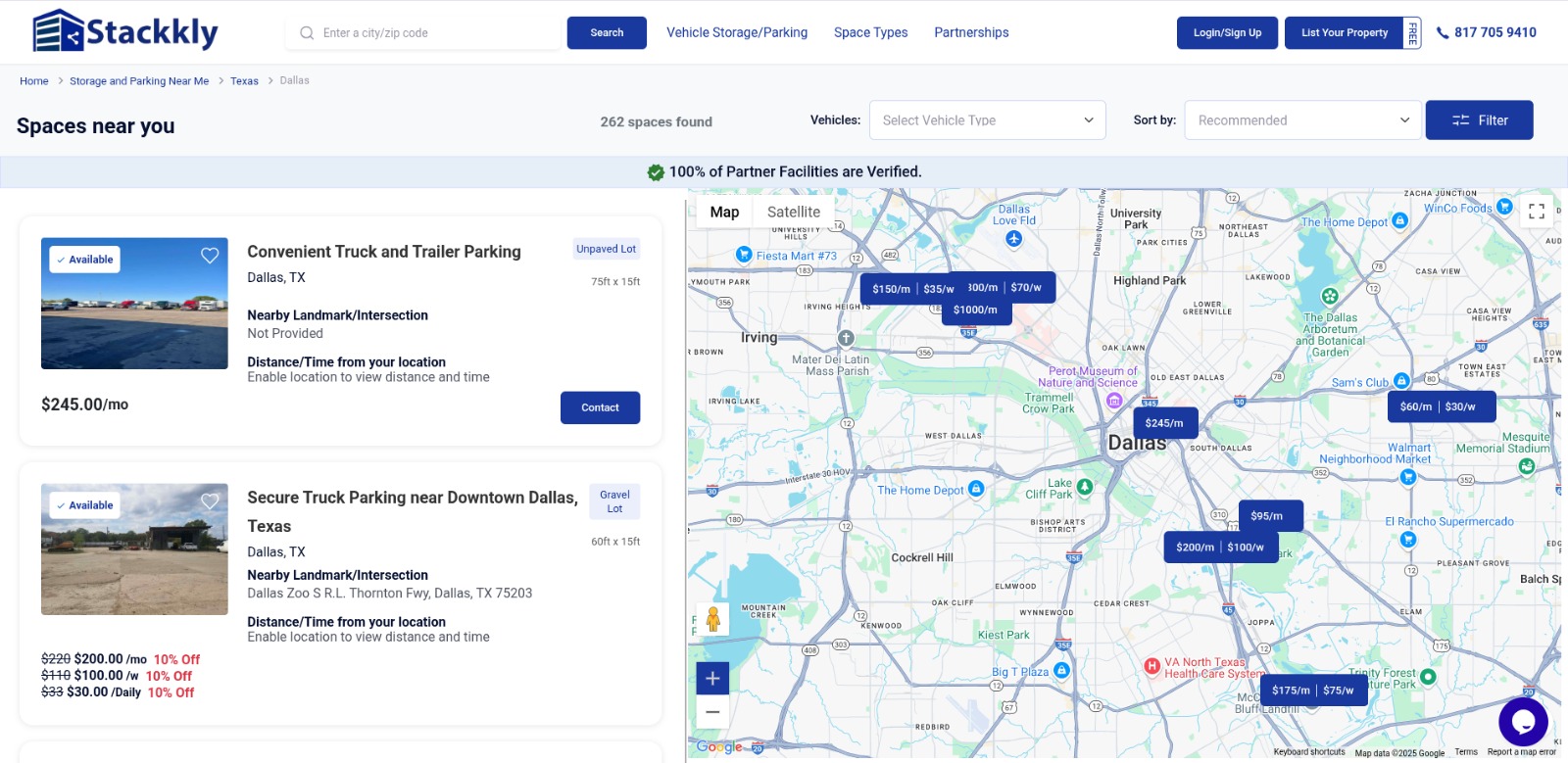This screenshot has width=1568, height=763.
Task: Open Vehicle Storage/Parking menu
Action: coord(737,32)
